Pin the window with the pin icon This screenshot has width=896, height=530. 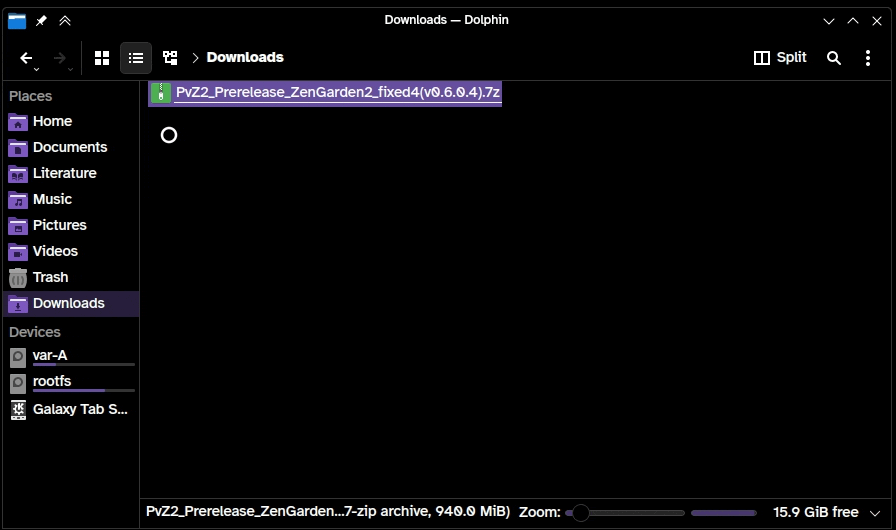(x=41, y=21)
